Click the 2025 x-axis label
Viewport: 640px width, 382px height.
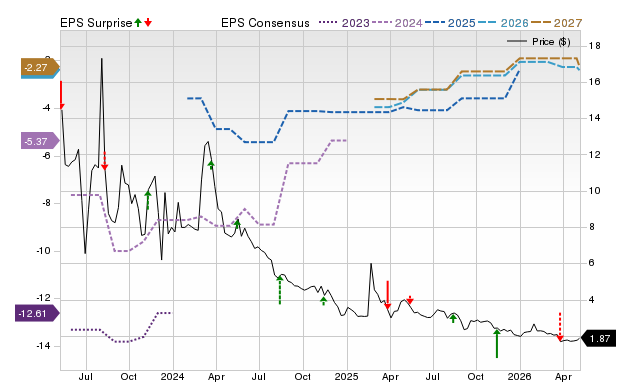point(347,376)
